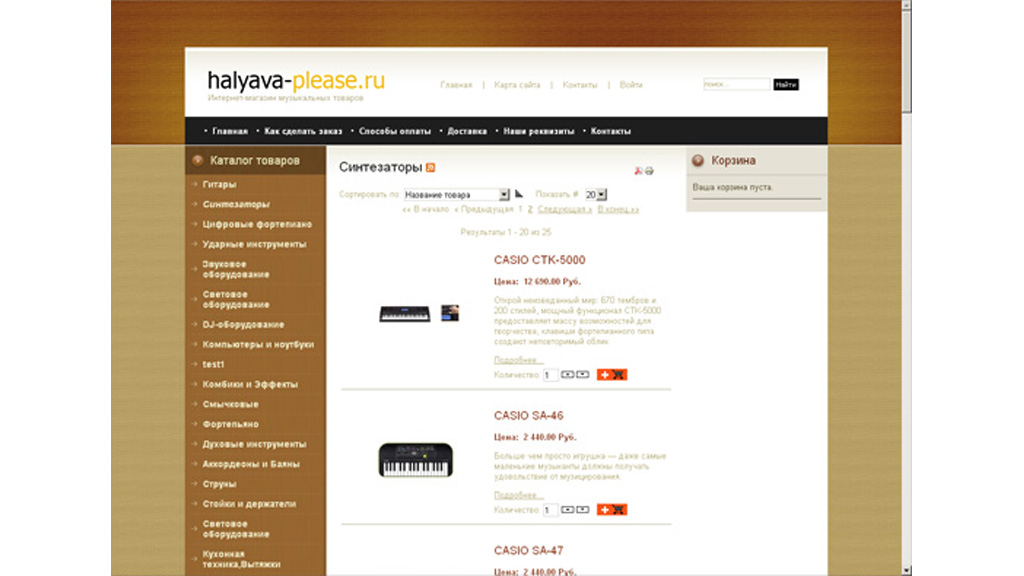Decrease CASIO CTK-5000 quantity
This screenshot has height=576, width=1024.
(583, 375)
